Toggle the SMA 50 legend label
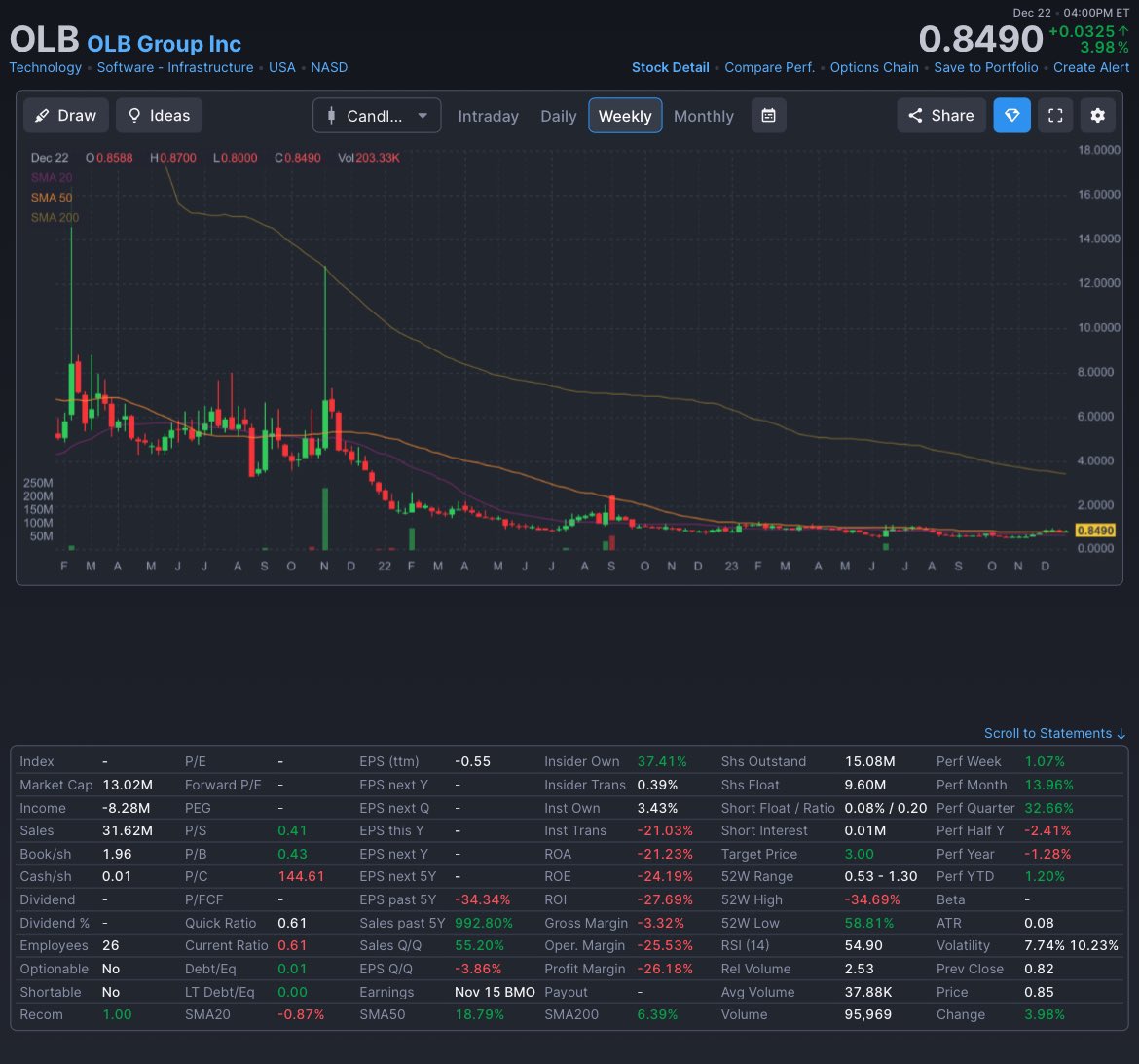1139x1064 pixels. pos(52,198)
